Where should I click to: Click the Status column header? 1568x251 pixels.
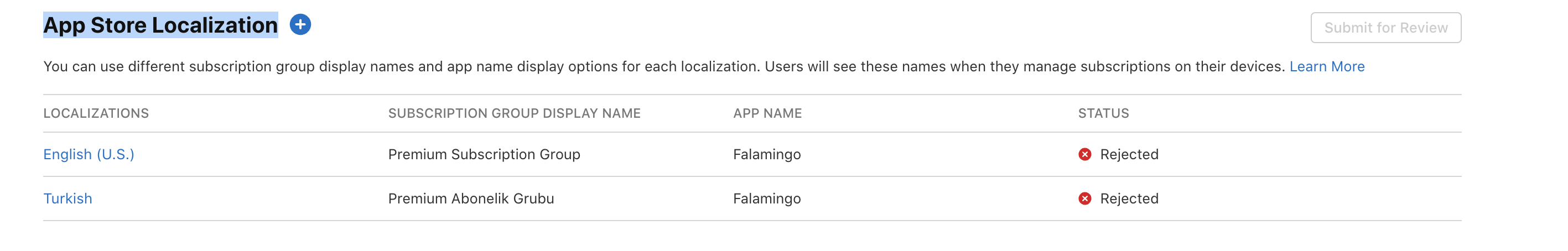(x=1104, y=113)
